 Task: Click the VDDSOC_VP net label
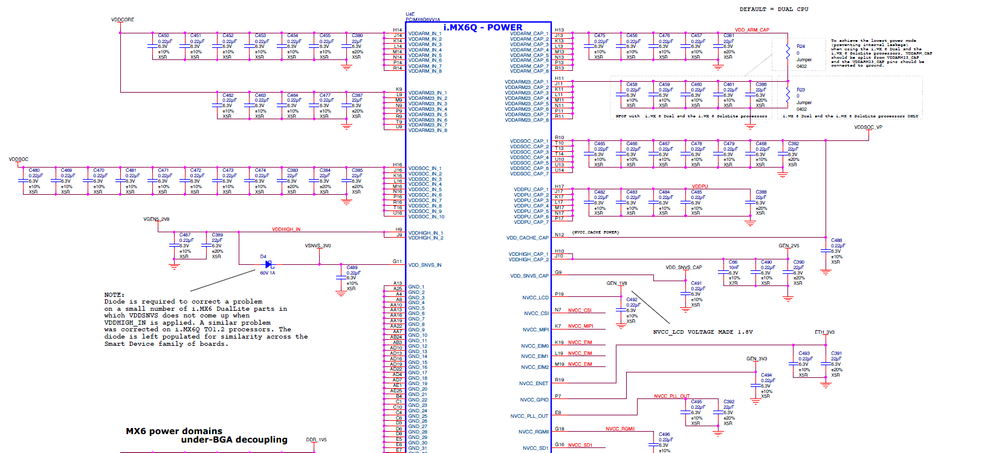[x=868, y=127]
